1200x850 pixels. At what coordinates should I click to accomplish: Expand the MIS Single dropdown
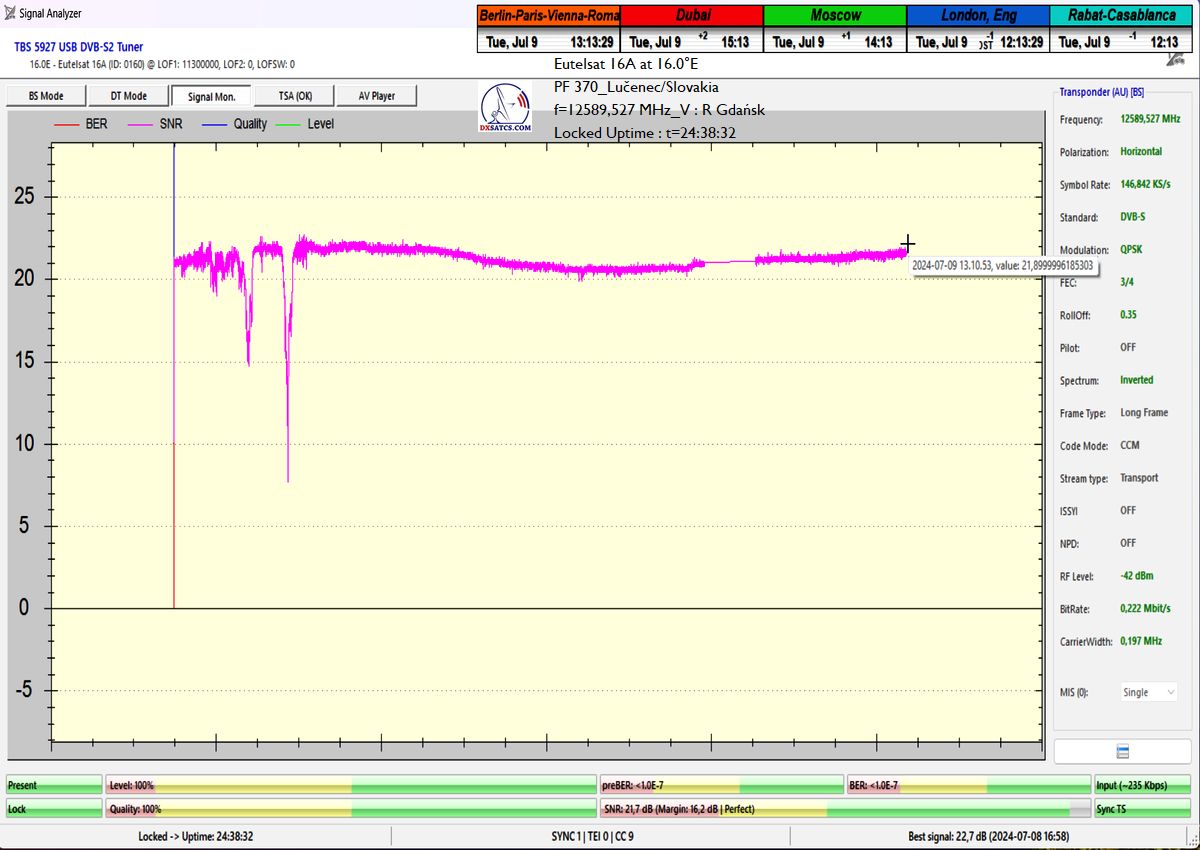1148,692
